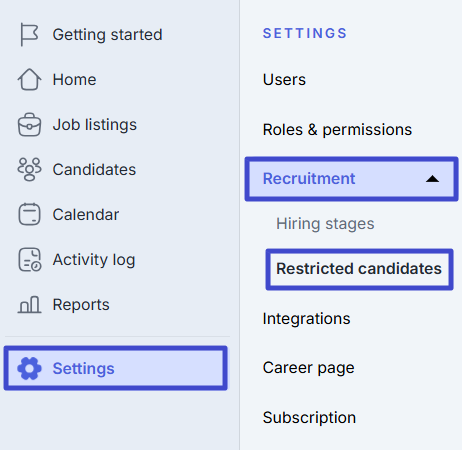The width and height of the screenshot is (462, 450).
Task: Go to Users settings
Action: click(x=284, y=80)
